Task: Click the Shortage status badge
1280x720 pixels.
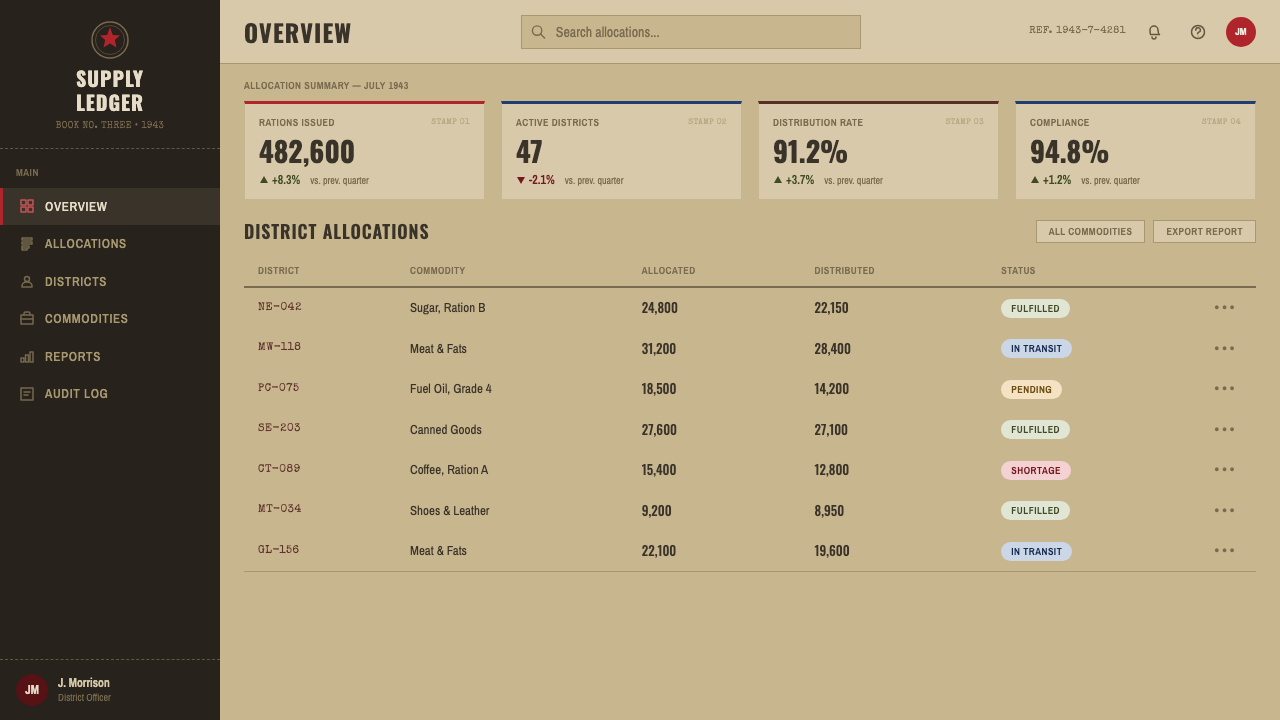Action: 1035,471
